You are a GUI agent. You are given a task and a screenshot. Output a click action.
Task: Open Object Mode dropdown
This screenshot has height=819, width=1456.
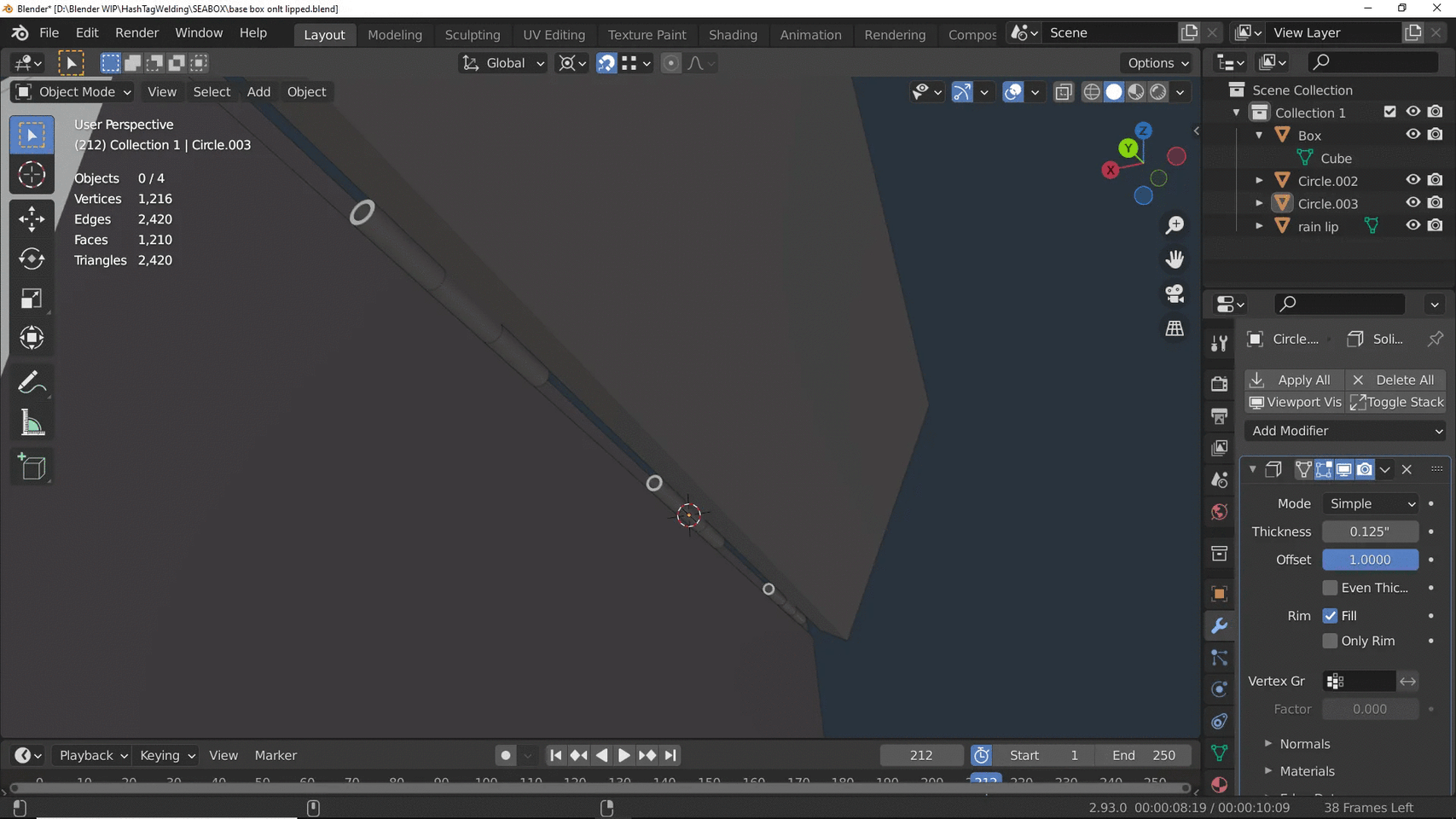pyautogui.click(x=73, y=92)
